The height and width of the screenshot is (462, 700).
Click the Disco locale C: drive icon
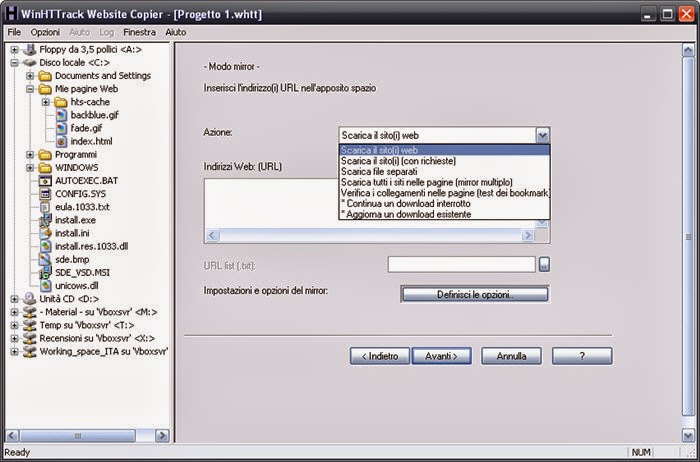click(x=29, y=62)
